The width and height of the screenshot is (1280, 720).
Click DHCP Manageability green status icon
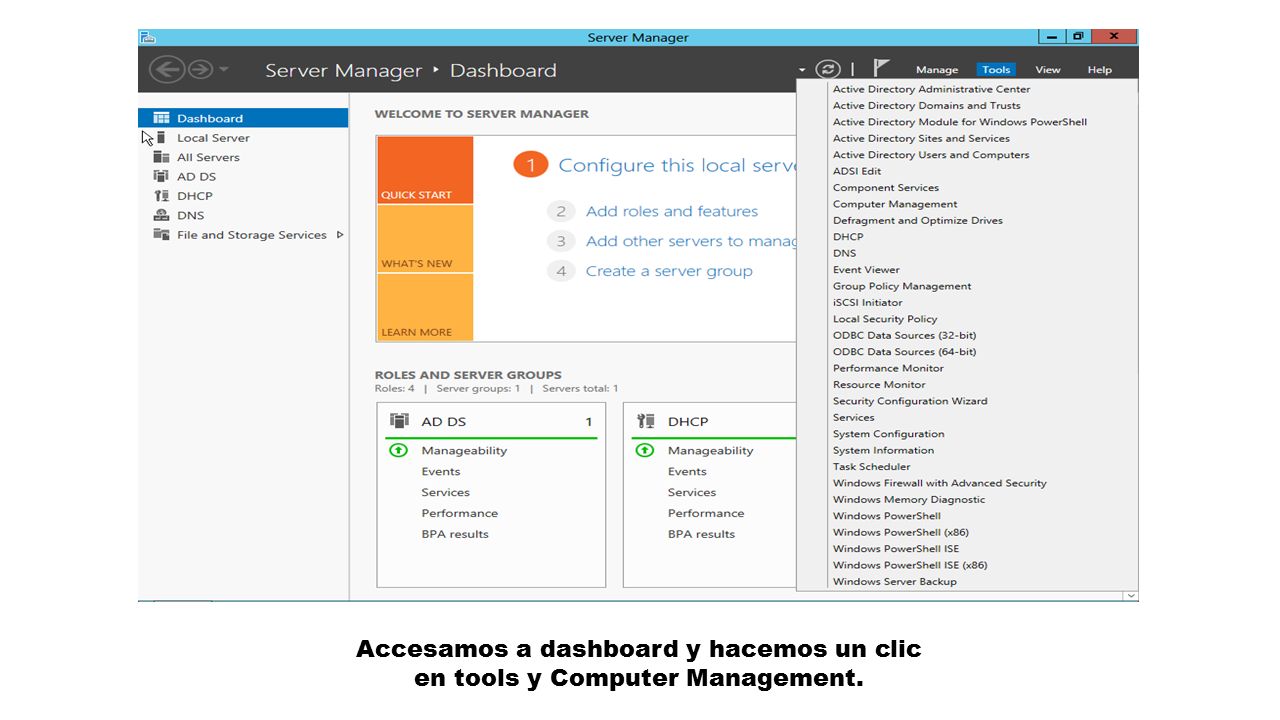644,451
